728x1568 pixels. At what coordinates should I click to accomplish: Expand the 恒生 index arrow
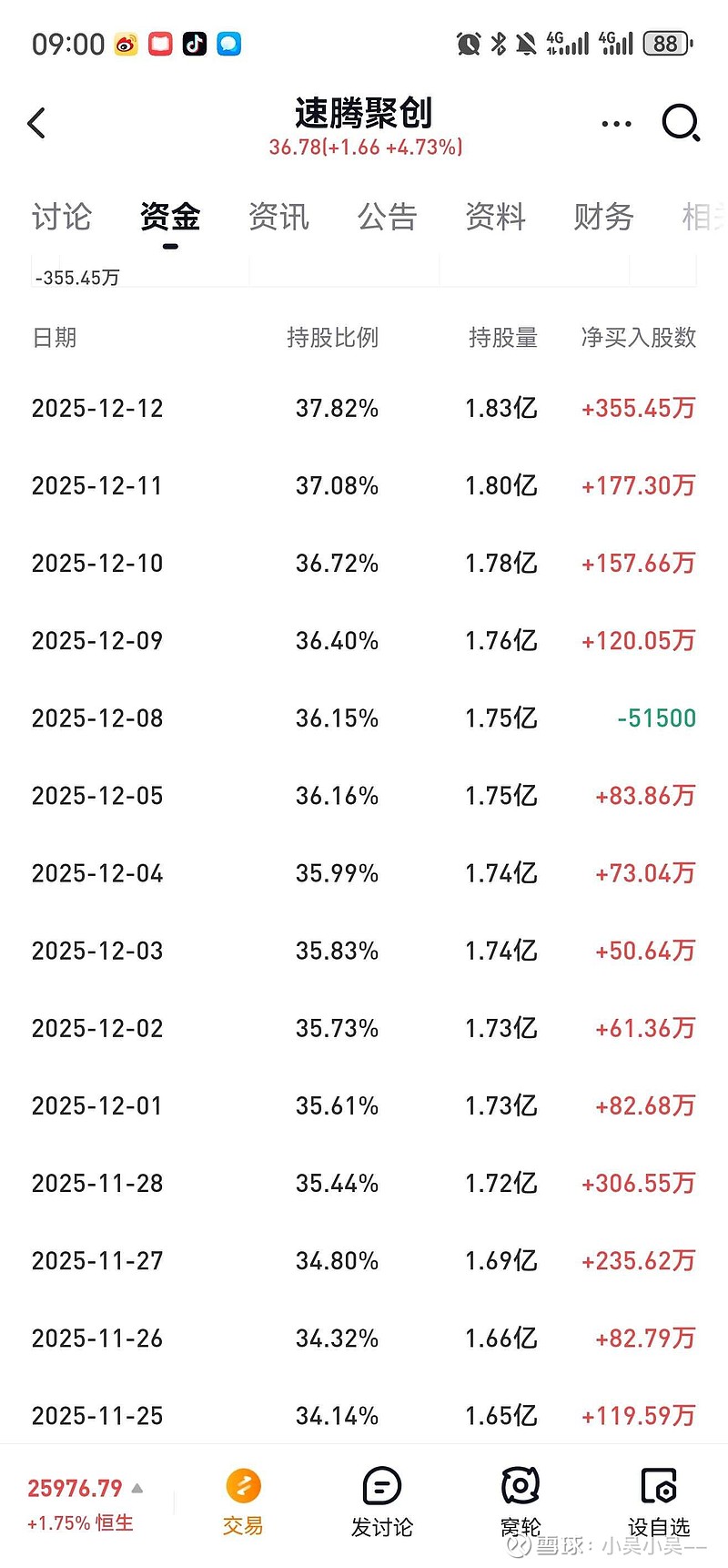click(x=137, y=1489)
